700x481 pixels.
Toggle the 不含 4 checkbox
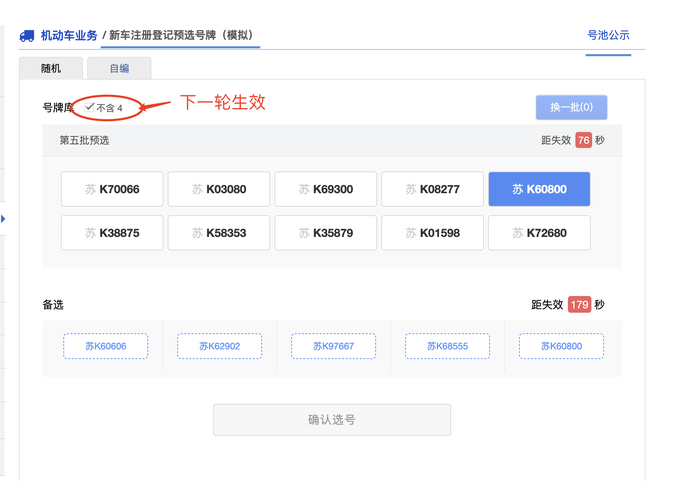pos(90,107)
